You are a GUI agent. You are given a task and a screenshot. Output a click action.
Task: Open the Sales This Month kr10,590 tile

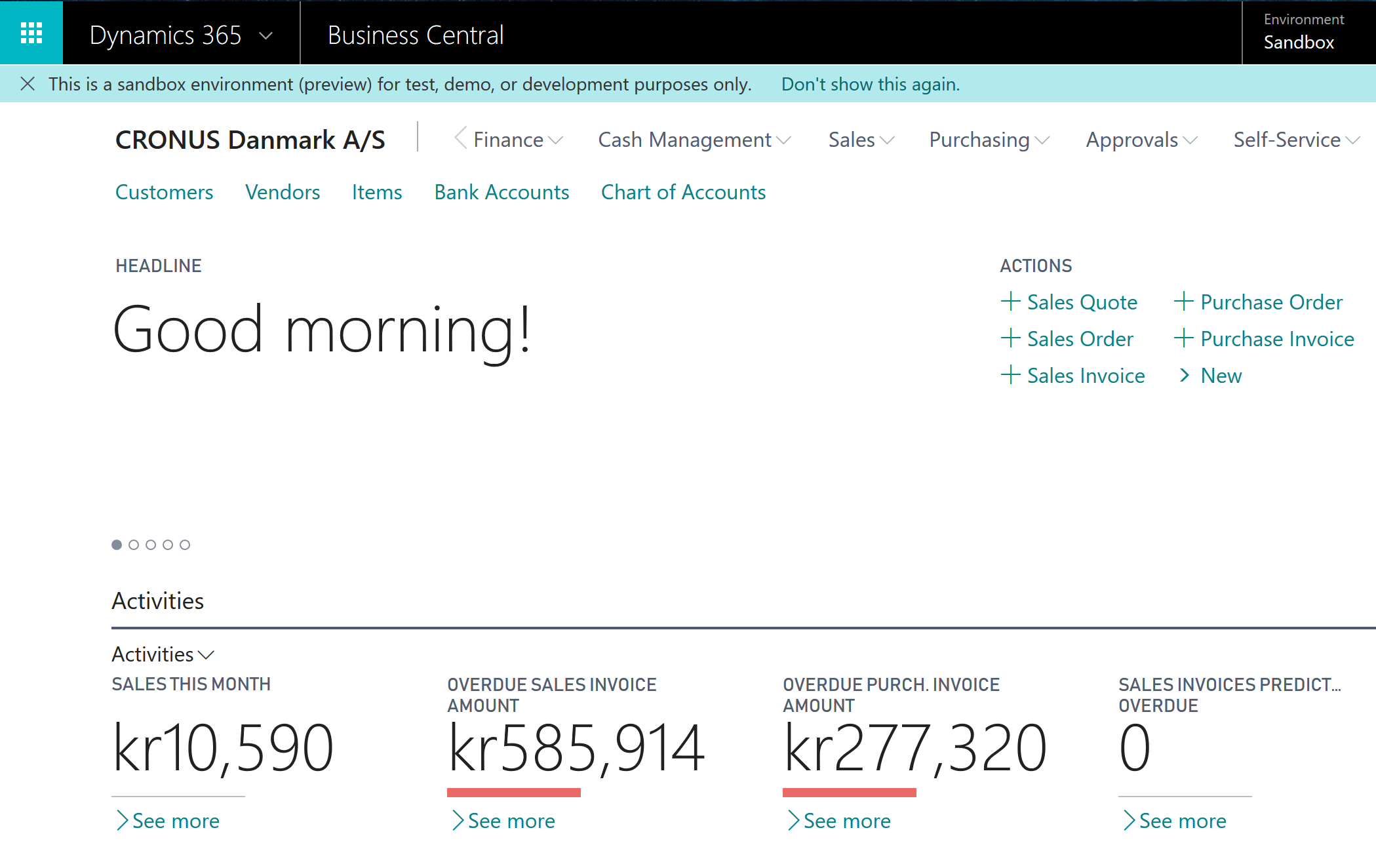click(x=224, y=747)
